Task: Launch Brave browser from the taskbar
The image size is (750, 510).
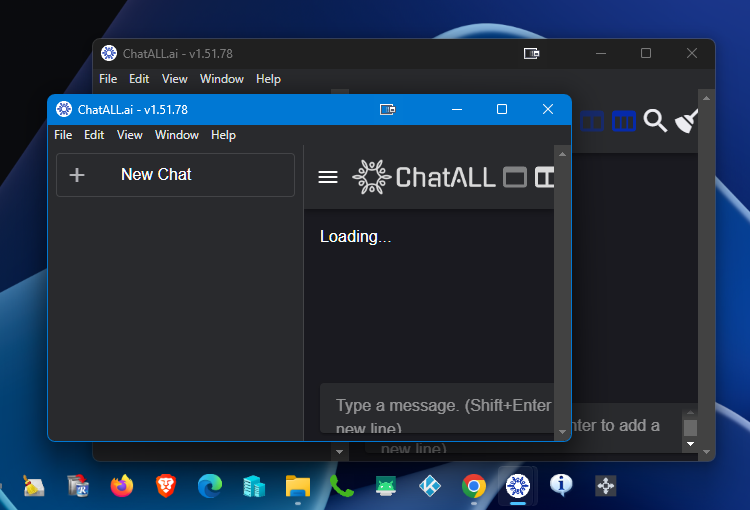Action: [166, 486]
